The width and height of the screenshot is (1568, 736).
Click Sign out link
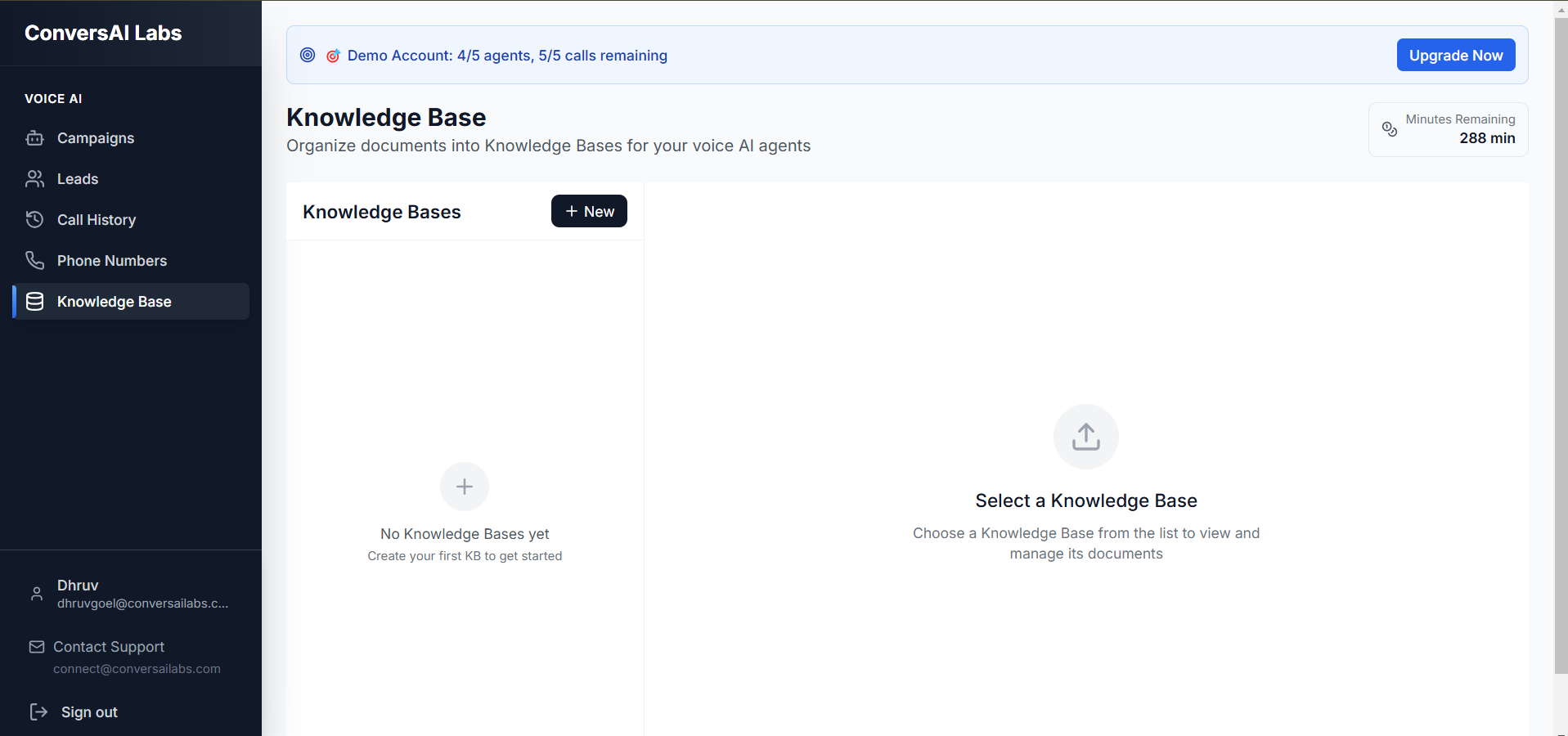[89, 712]
